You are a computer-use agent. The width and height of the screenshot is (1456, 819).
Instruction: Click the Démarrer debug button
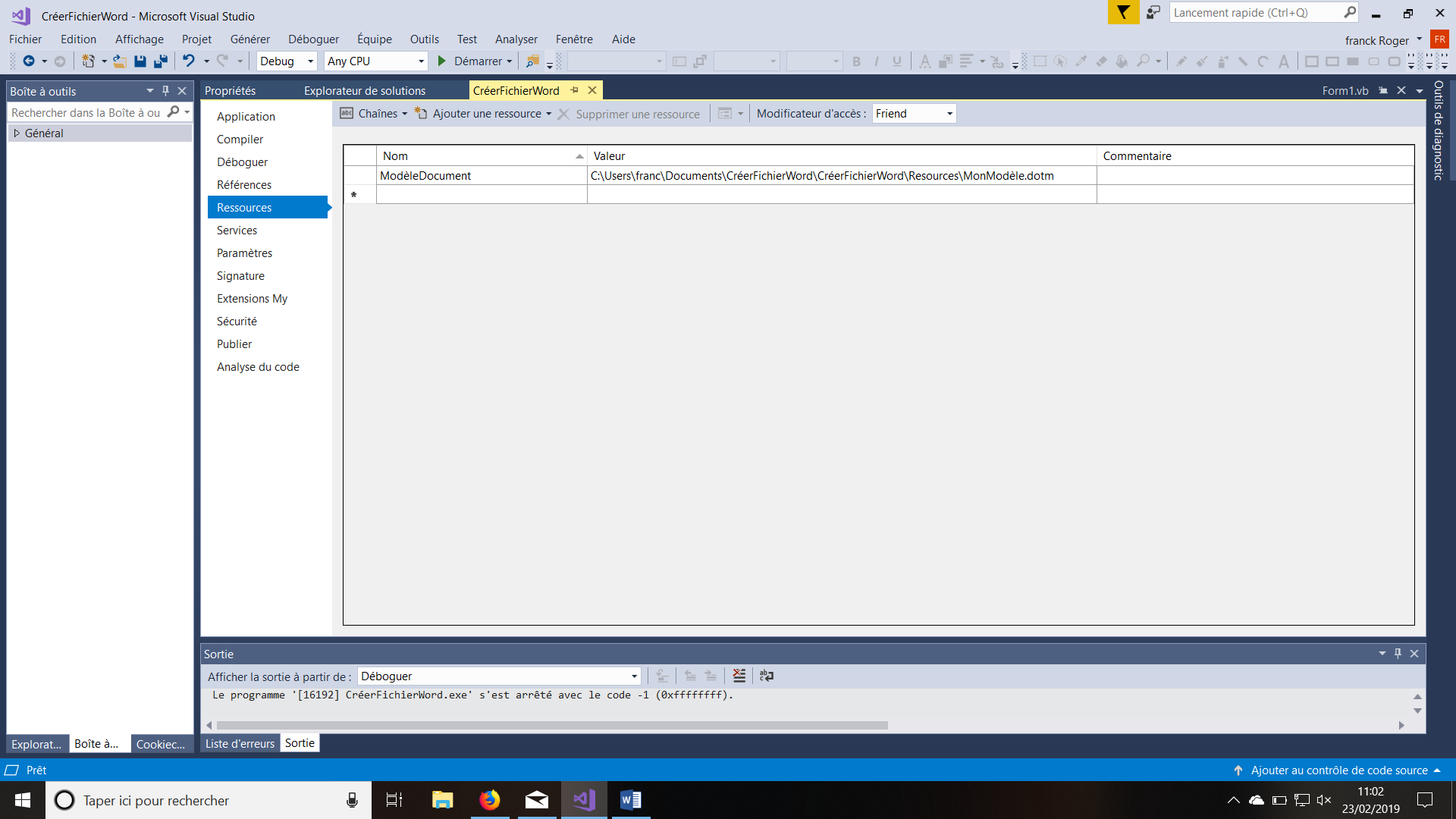click(473, 61)
